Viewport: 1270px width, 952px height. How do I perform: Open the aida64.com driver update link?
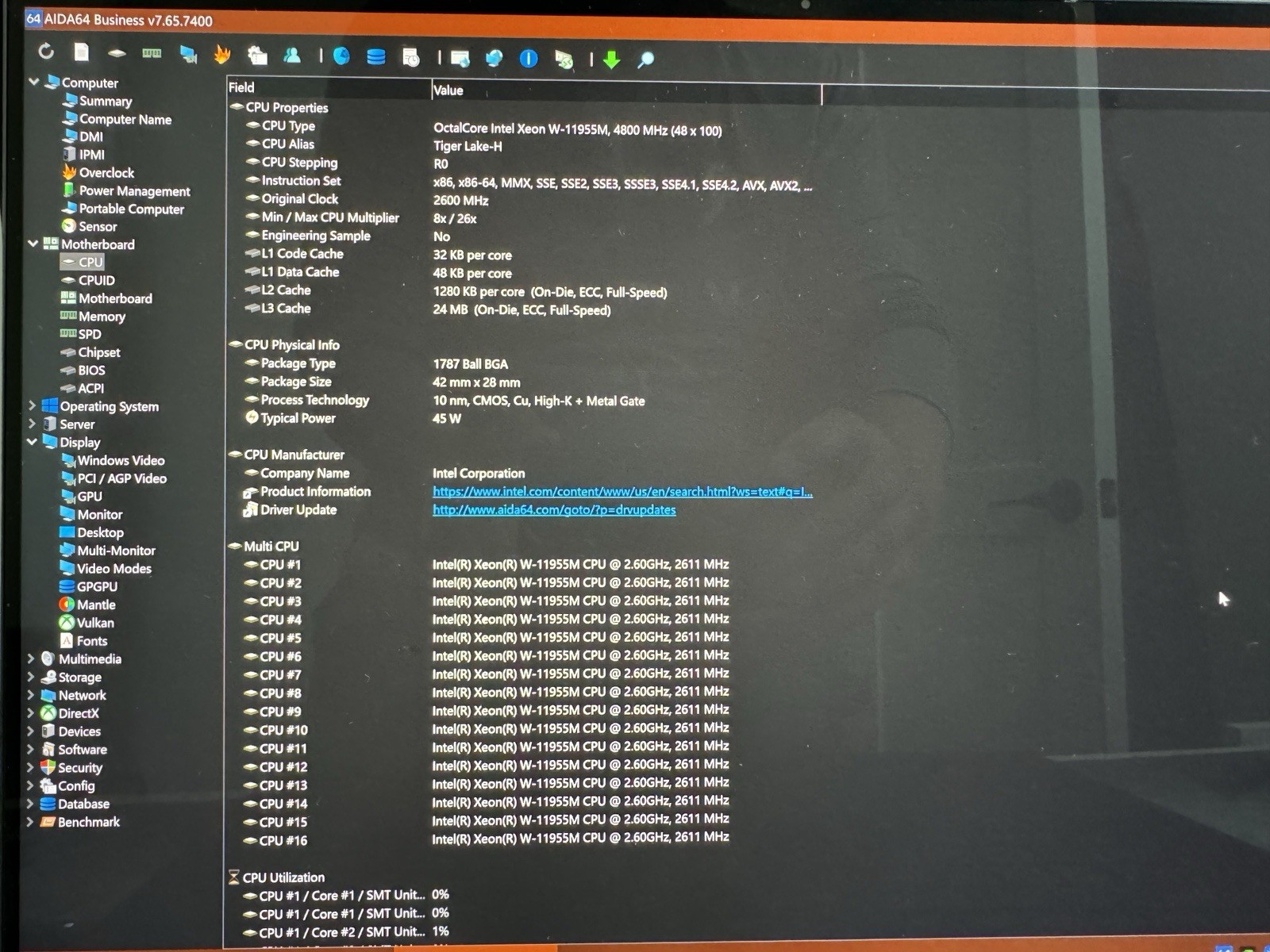point(554,509)
